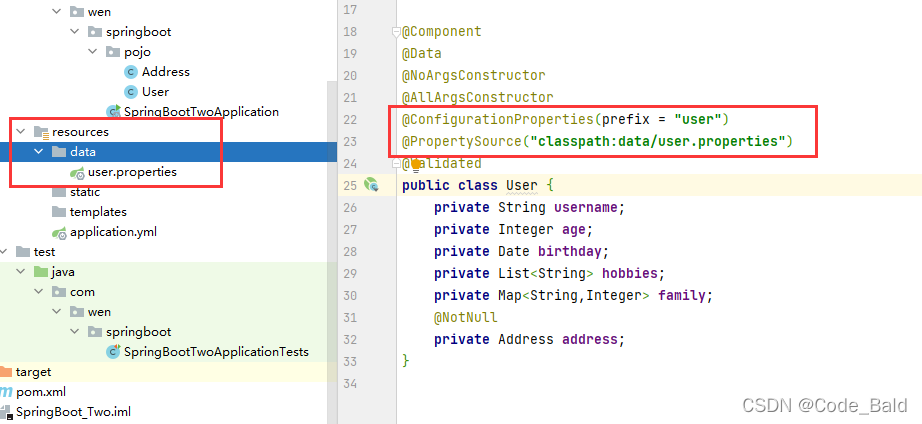
Task: Select the User class icon in tree
Action: click(131, 92)
